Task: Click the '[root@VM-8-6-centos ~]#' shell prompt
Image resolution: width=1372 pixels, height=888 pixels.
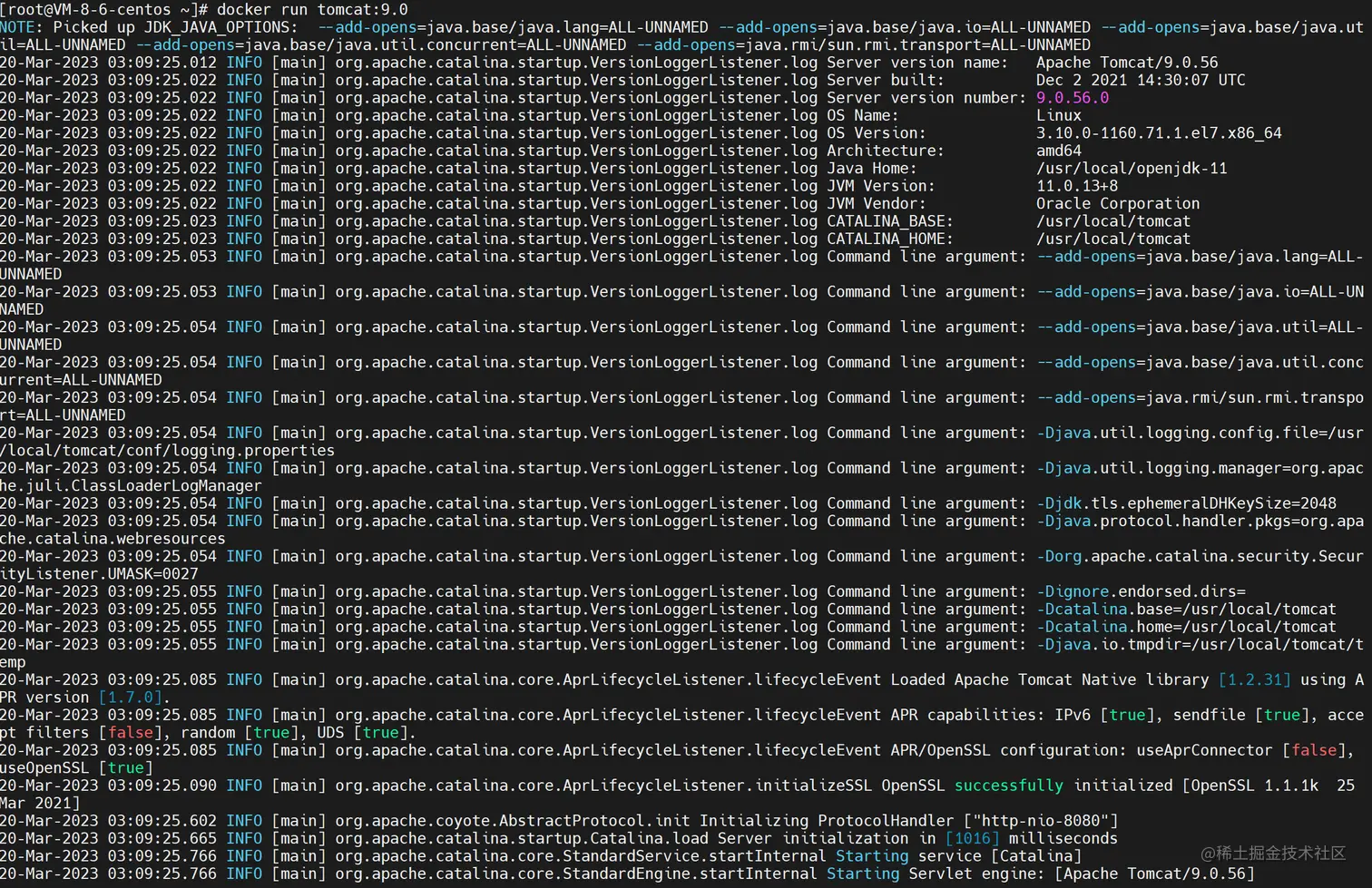Action: click(x=104, y=10)
